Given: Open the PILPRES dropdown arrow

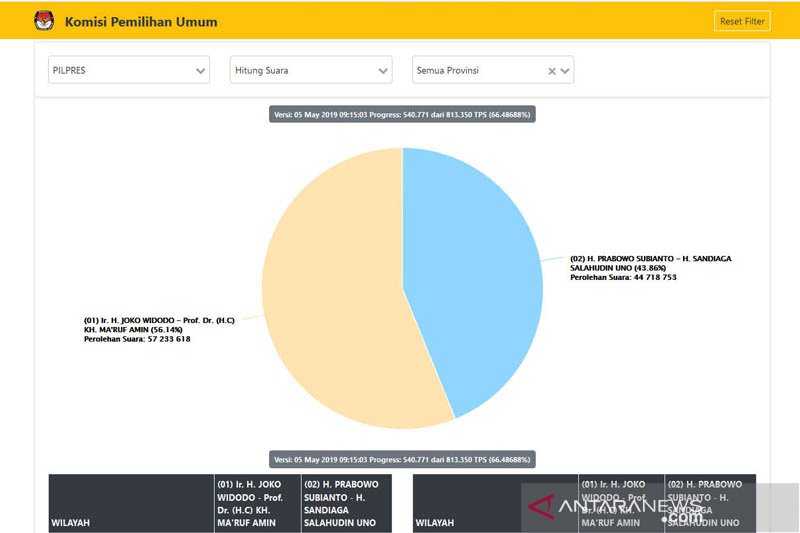Looking at the screenshot, I should (201, 71).
